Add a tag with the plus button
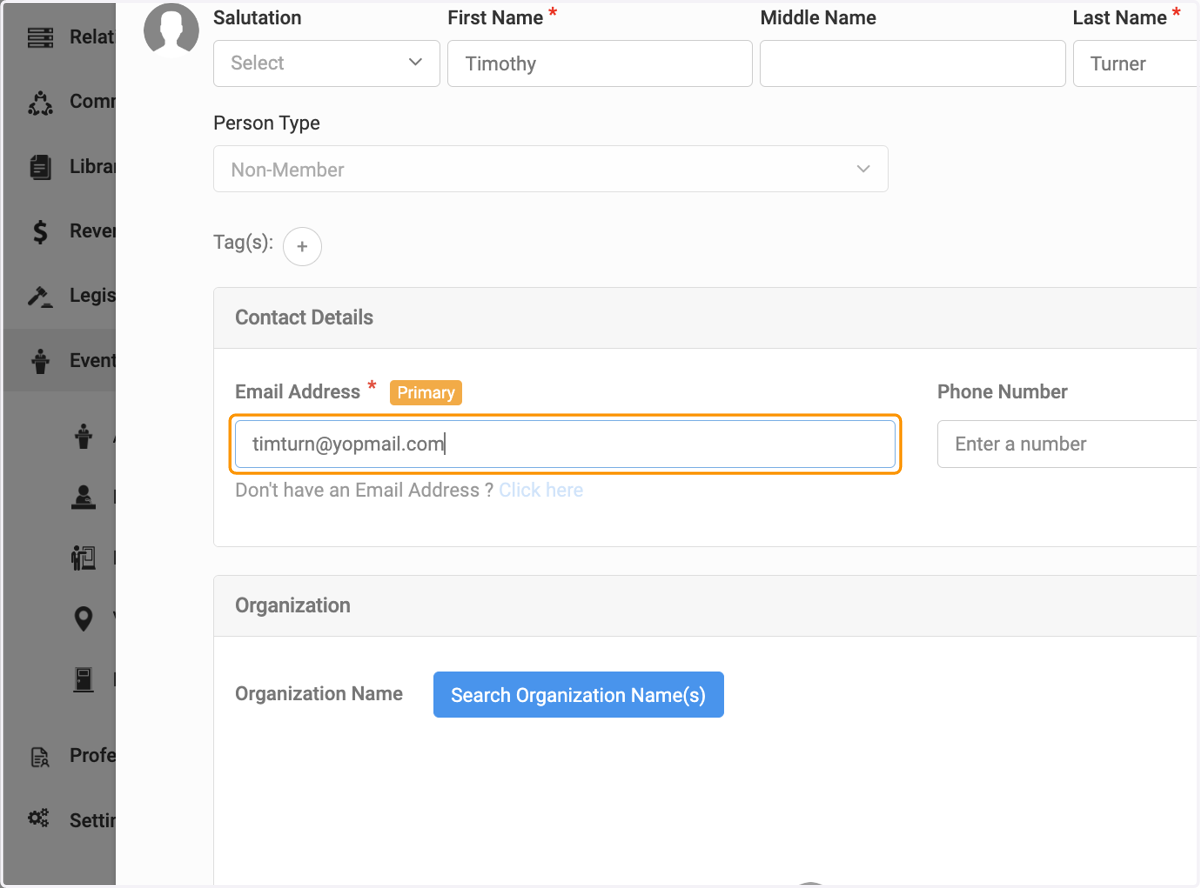The width and height of the screenshot is (1200, 888). 302,246
